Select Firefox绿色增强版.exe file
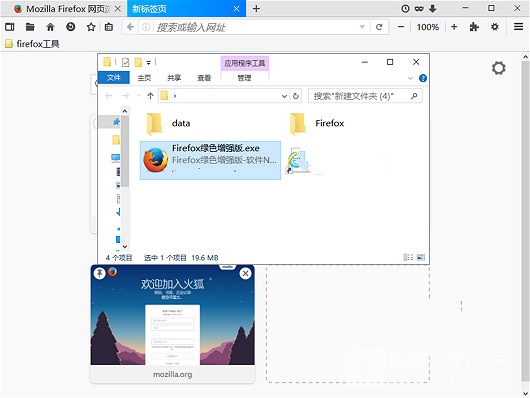Viewport: 530px width, 398px height. coord(210,160)
